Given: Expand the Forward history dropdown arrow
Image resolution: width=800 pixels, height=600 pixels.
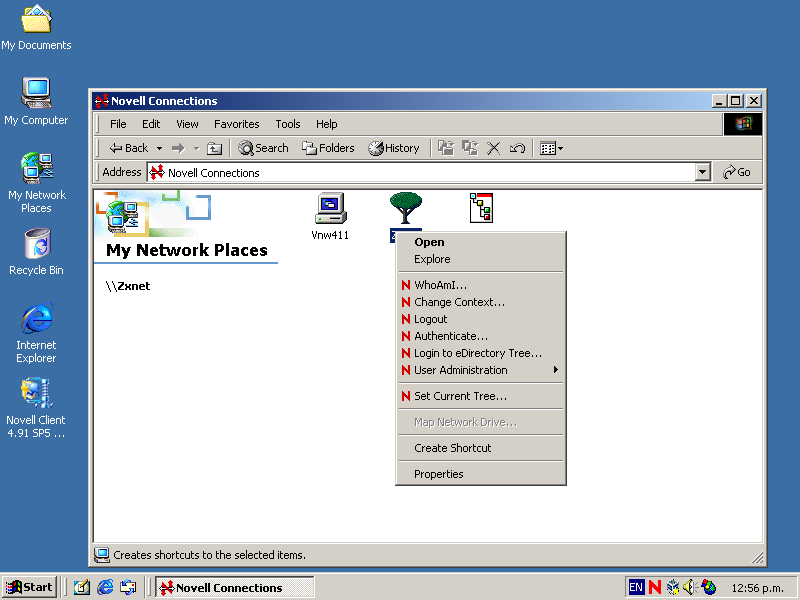Looking at the screenshot, I should pos(196,148).
